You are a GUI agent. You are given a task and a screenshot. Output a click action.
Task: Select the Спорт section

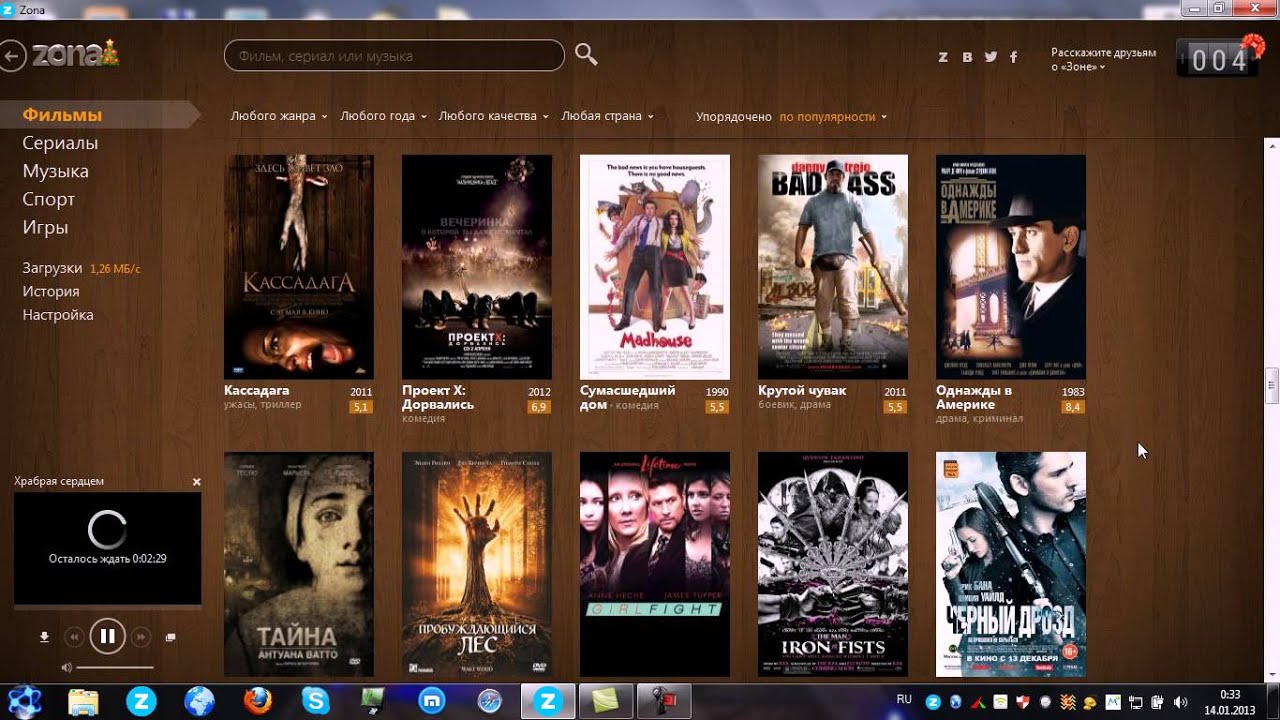click(48, 199)
